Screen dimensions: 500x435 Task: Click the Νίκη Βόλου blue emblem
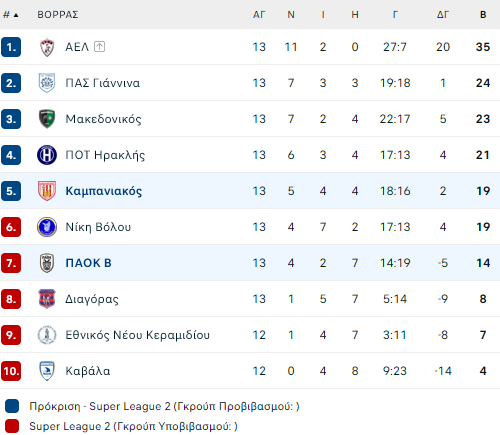[47, 227]
